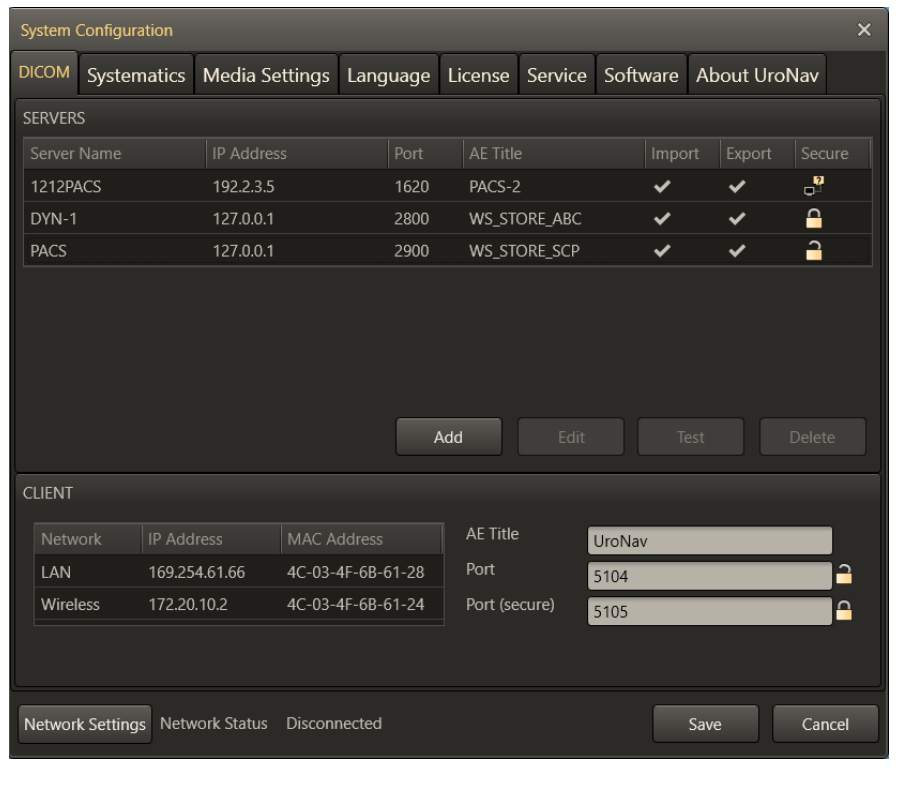Click the Export column header
Image resolution: width=903 pixels, height=786 pixels.
click(757, 153)
